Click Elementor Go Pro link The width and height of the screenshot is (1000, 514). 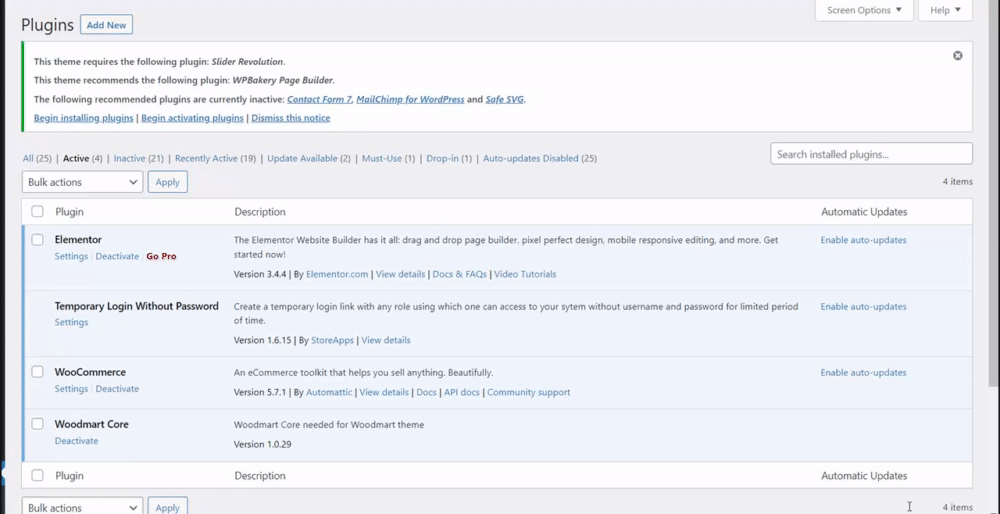click(x=161, y=256)
